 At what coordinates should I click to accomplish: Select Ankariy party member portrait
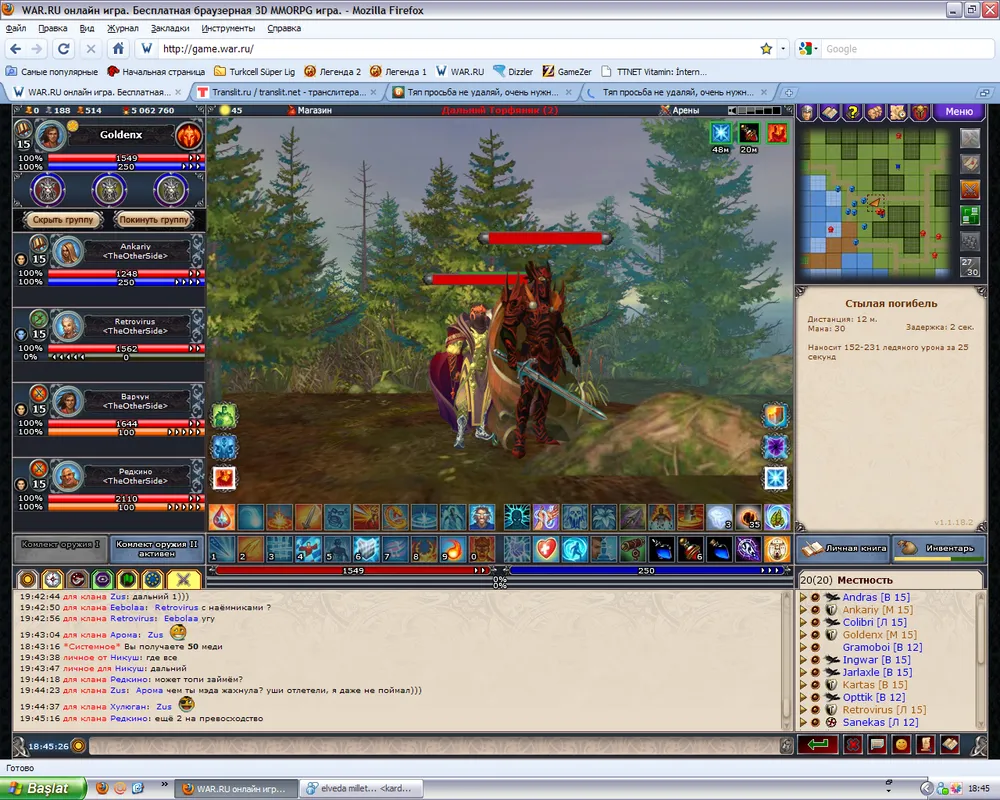(x=67, y=251)
